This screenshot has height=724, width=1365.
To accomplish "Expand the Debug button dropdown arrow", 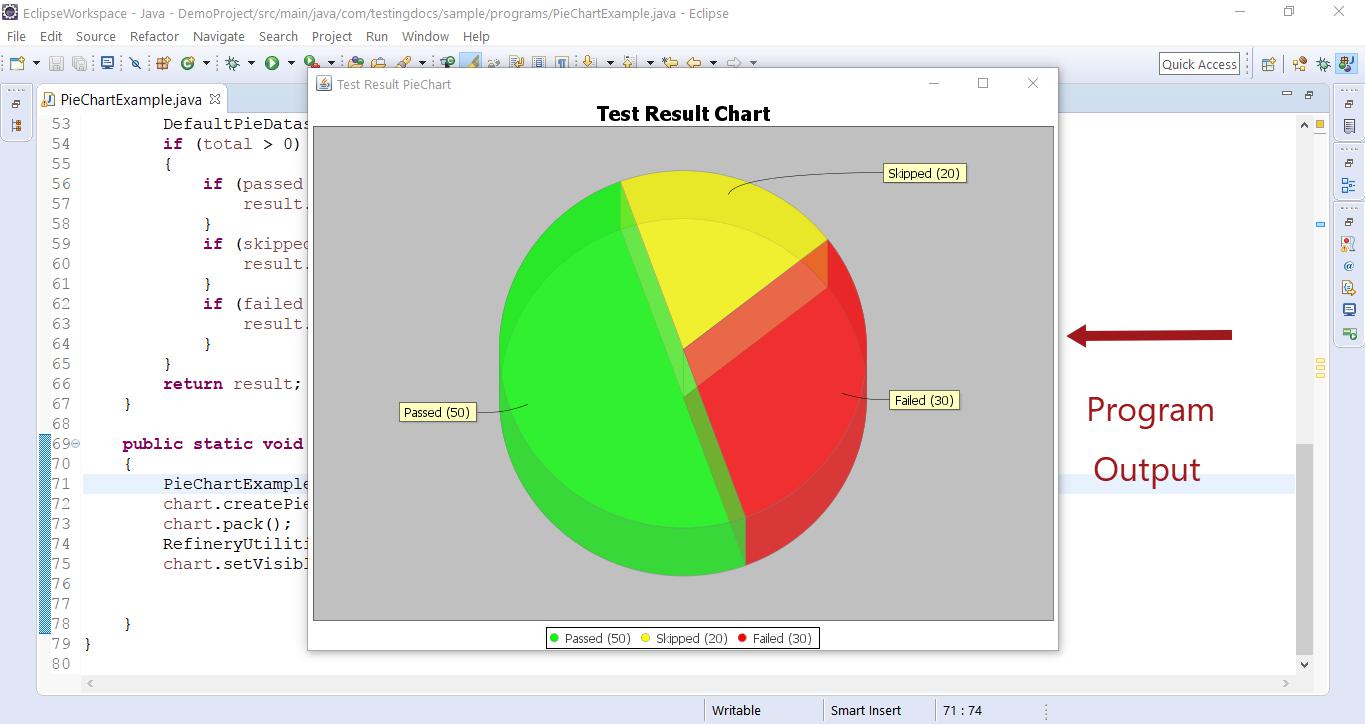I will pyautogui.click(x=251, y=63).
